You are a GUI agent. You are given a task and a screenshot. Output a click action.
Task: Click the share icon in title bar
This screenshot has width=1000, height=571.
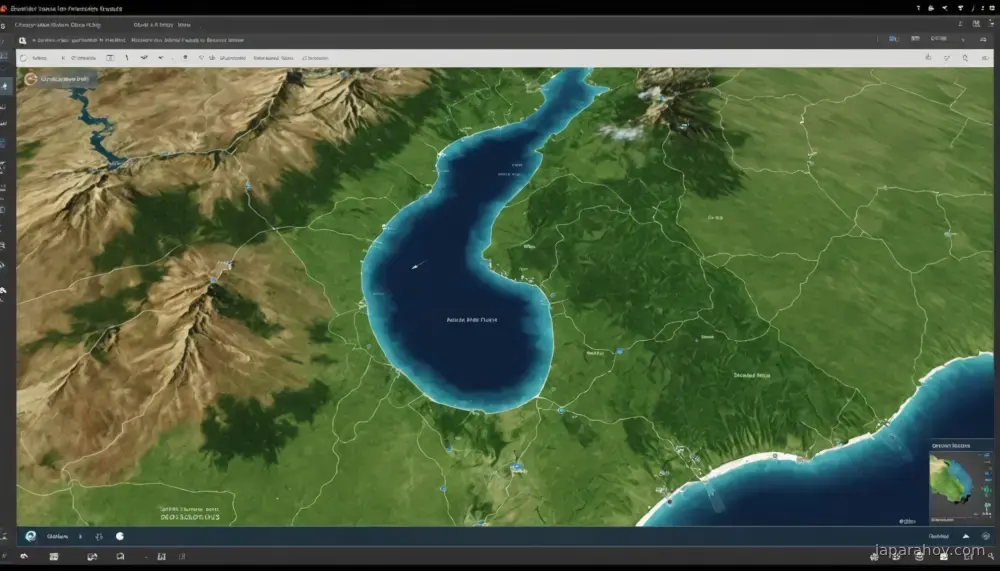[945, 8]
